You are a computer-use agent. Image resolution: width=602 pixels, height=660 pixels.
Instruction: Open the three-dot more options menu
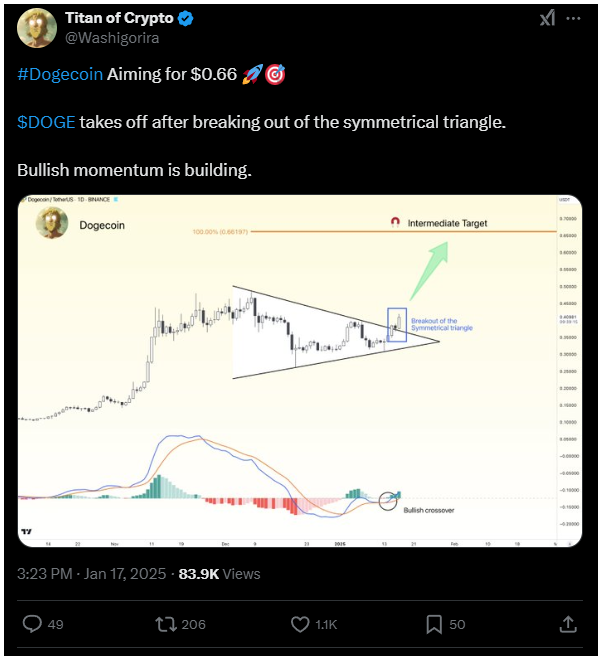[573, 18]
